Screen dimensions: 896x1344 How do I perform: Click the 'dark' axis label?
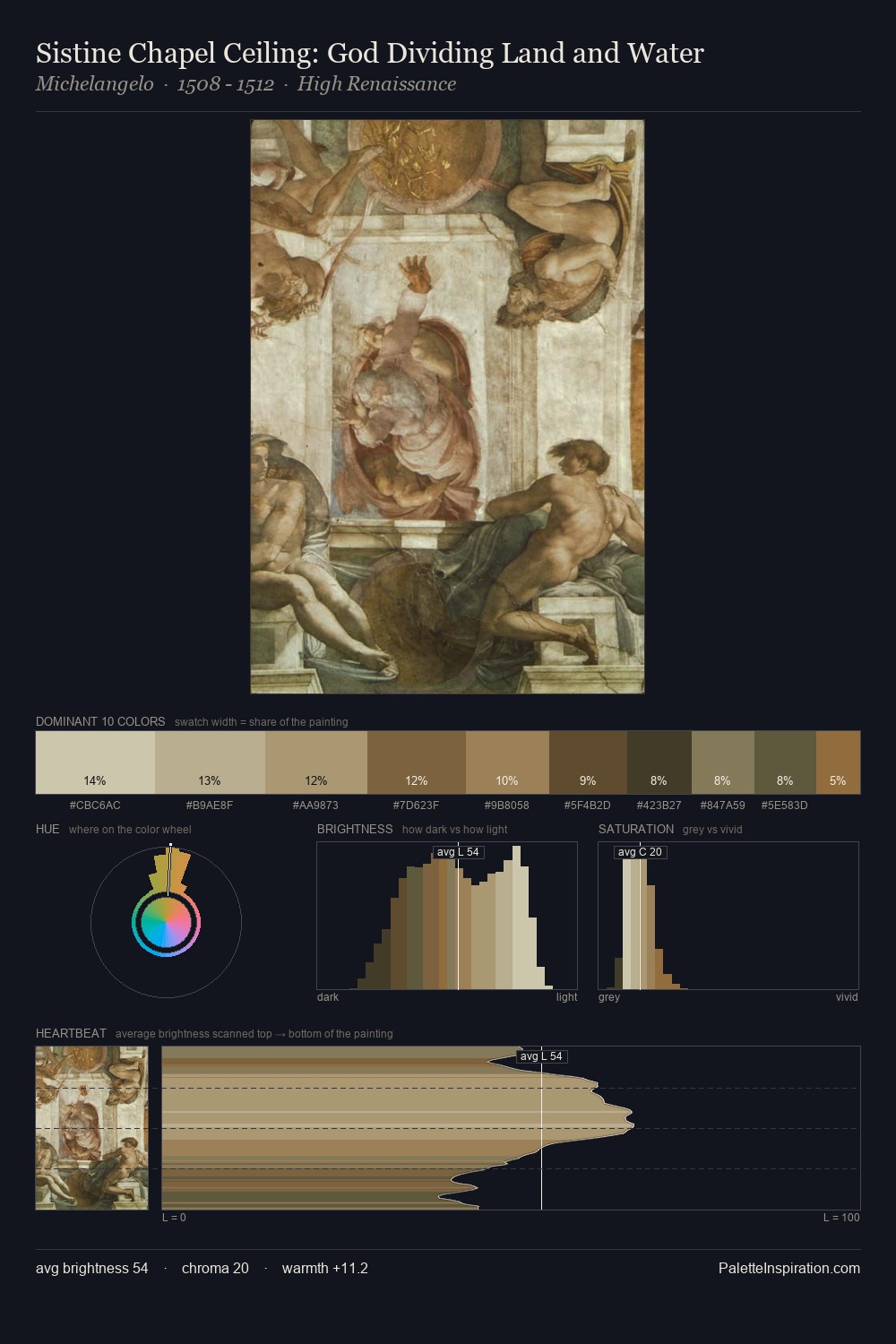328,997
